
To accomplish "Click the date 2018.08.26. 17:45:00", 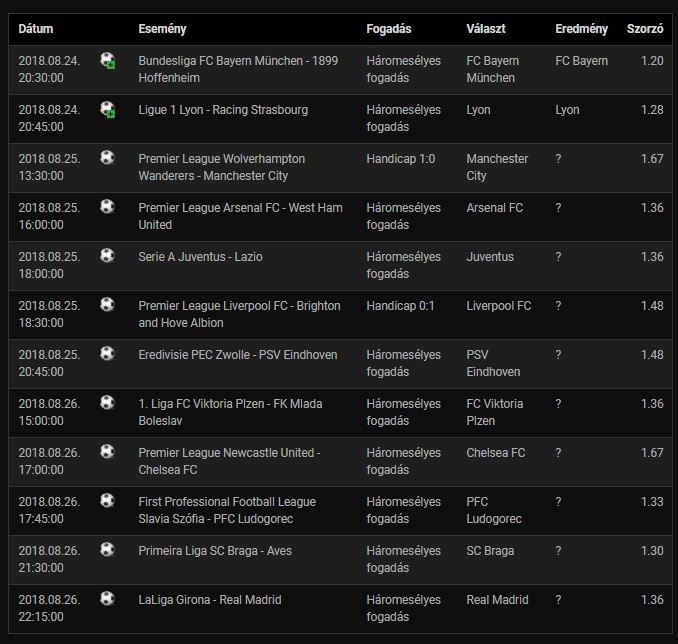I will [49, 510].
